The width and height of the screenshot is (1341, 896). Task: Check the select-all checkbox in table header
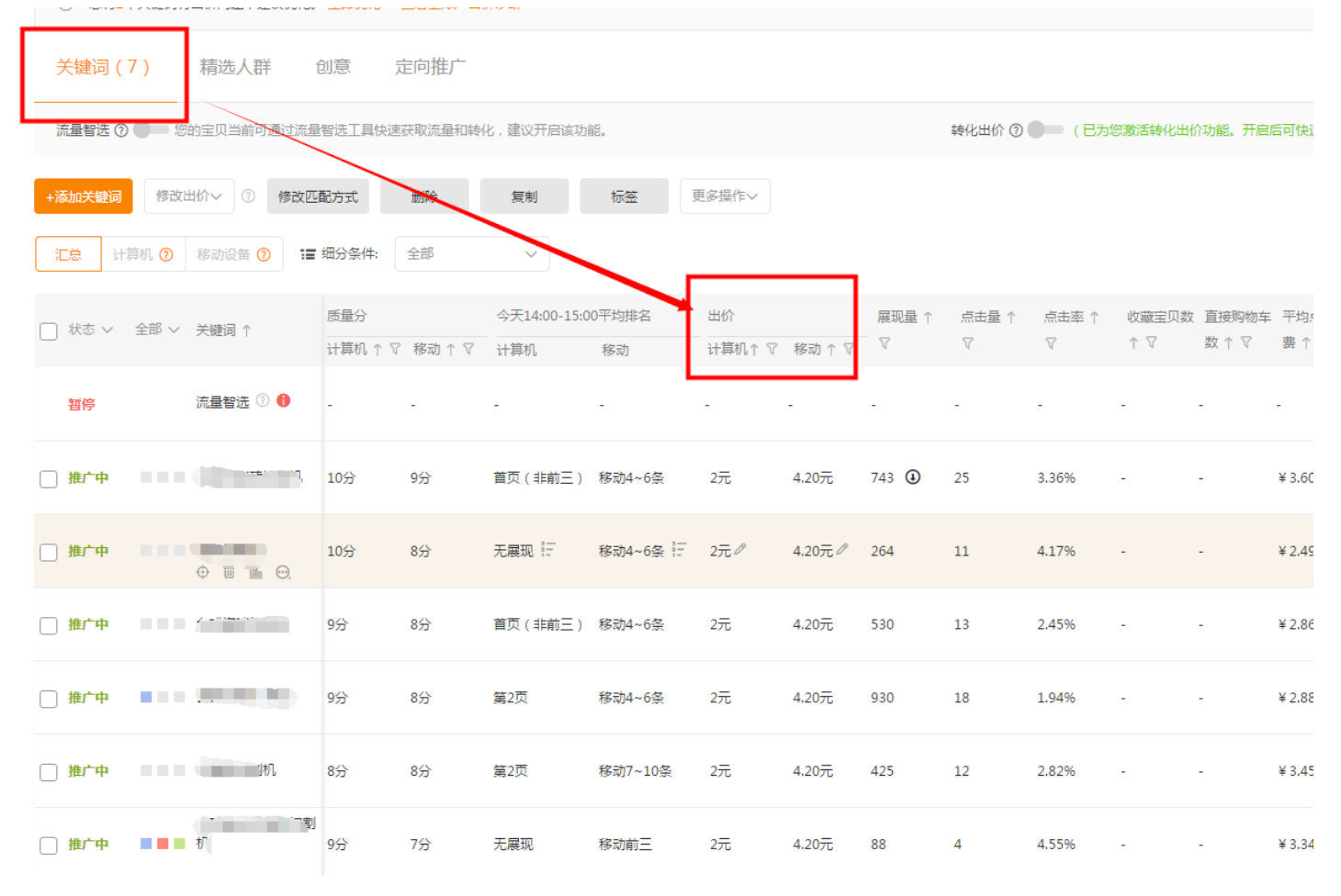click(x=49, y=331)
